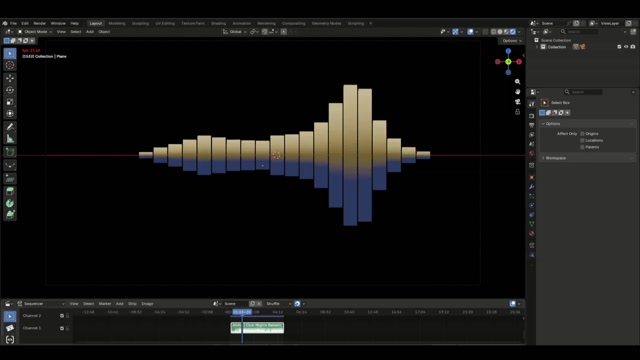Pick the Rotate tool
Image resolution: width=640 pixels, height=360 pixels.
(10, 90)
